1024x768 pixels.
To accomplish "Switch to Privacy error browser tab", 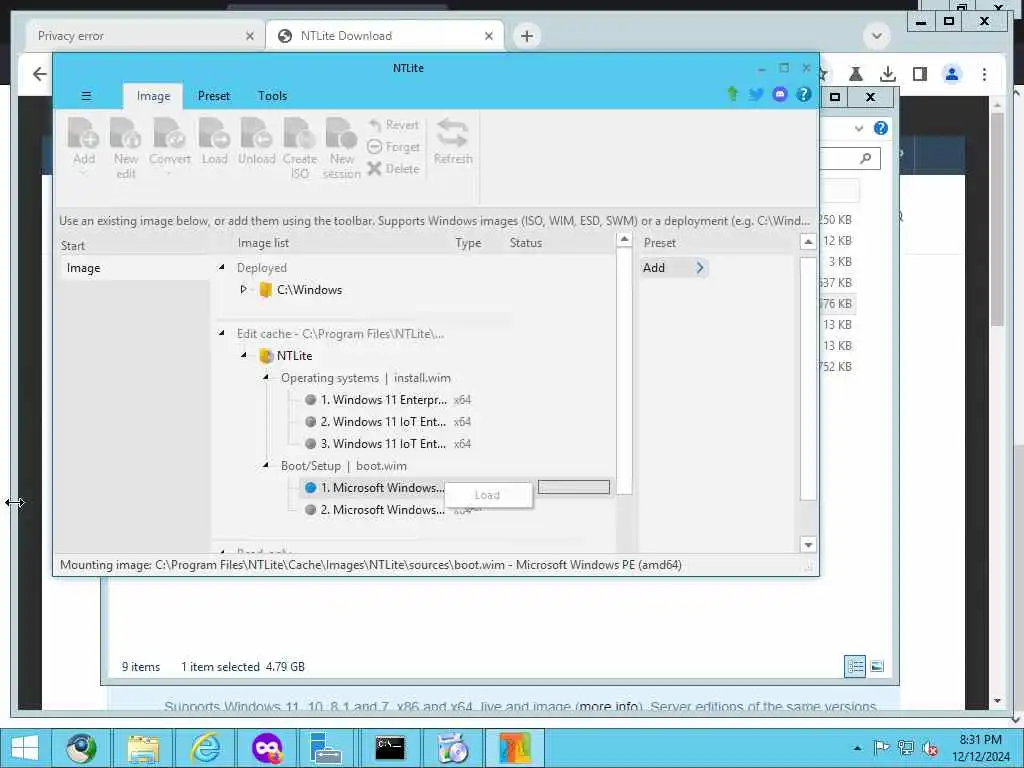I will [x=146, y=36].
